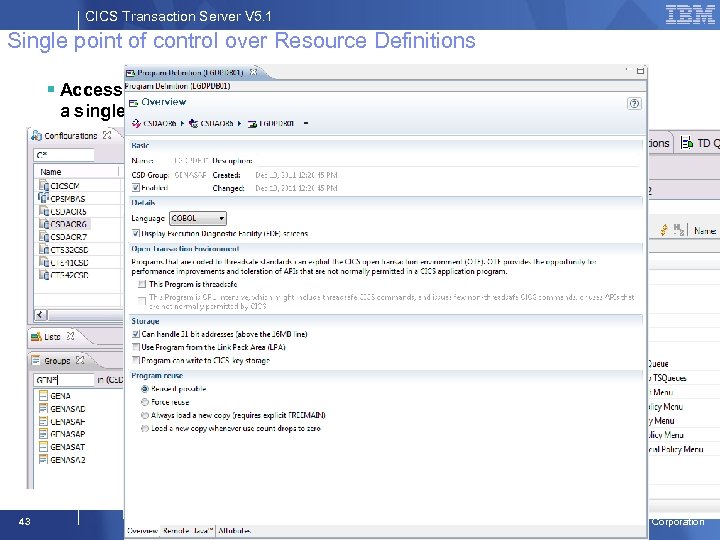Click the LGDPDB01 breadcrumb program icon
Viewport: 720px width, 540px height.
coord(252,124)
